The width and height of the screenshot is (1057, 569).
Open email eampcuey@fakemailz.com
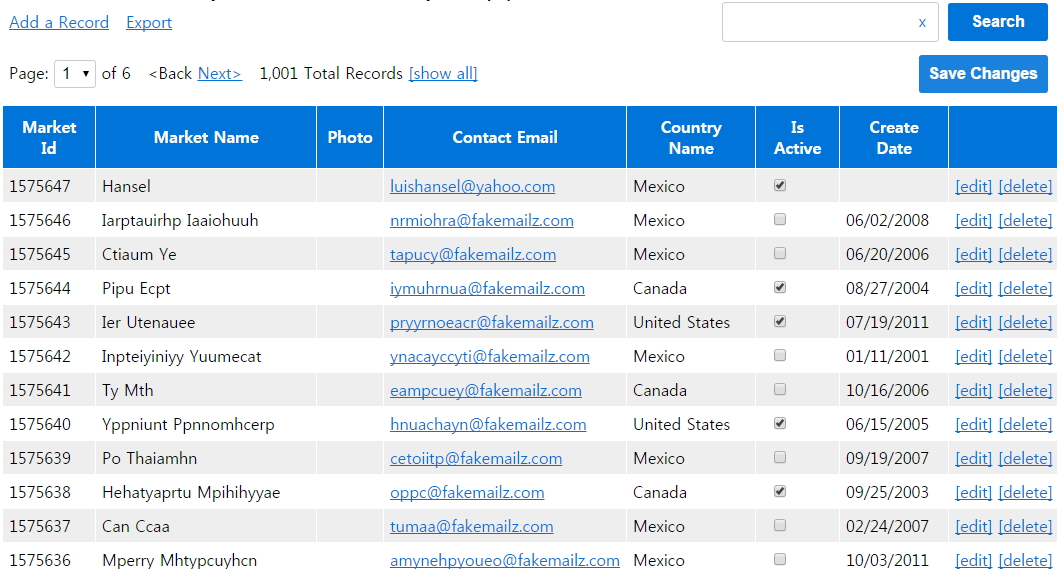[486, 390]
